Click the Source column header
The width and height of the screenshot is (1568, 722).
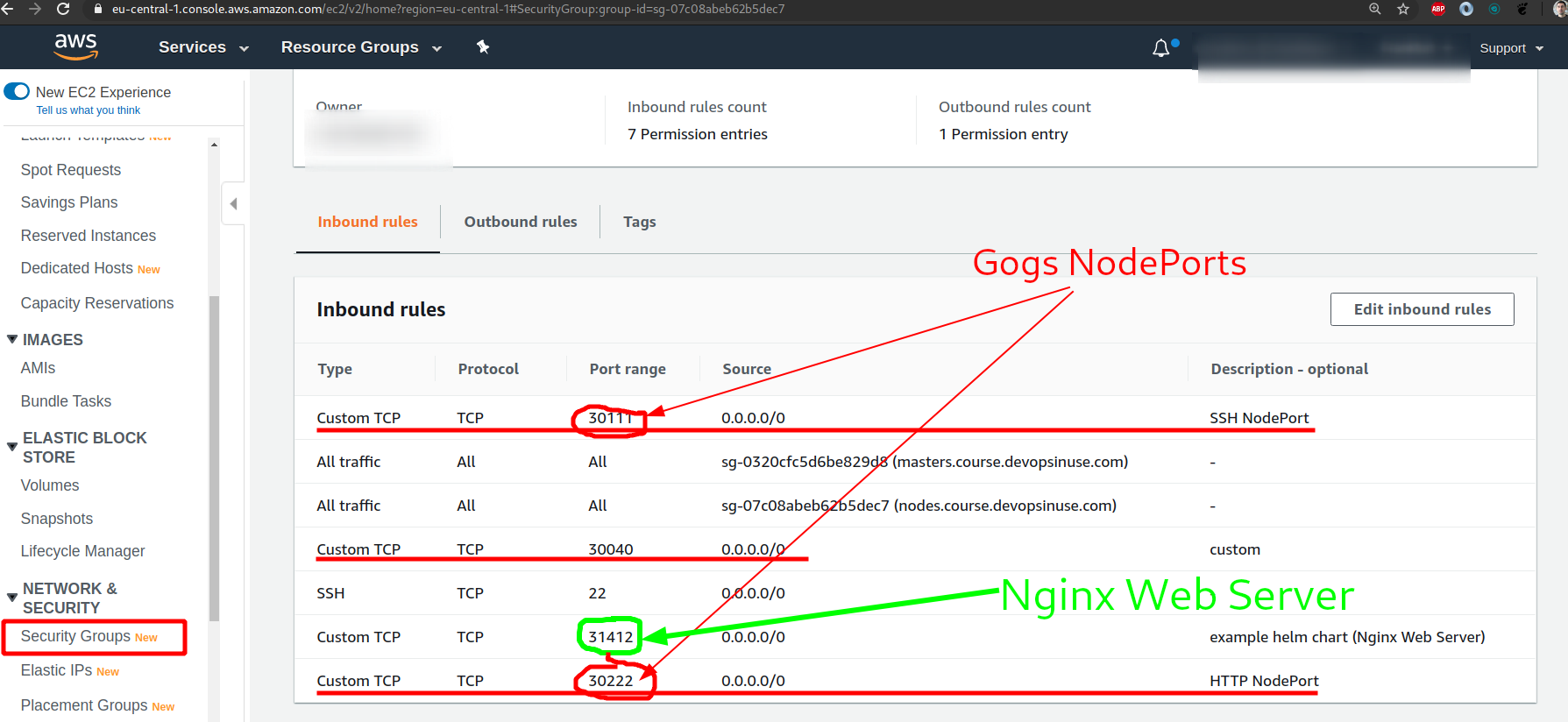pyautogui.click(x=747, y=369)
